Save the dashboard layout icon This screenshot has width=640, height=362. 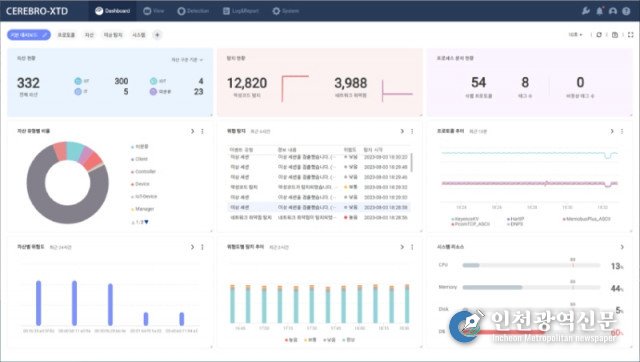pyautogui.click(x=615, y=35)
